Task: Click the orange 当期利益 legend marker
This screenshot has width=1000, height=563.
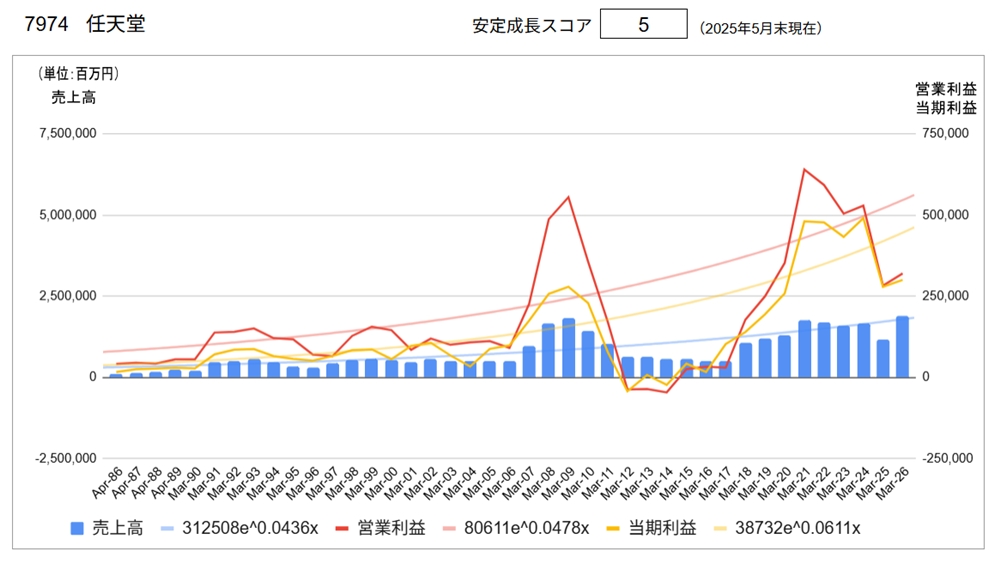Action: pos(613,529)
